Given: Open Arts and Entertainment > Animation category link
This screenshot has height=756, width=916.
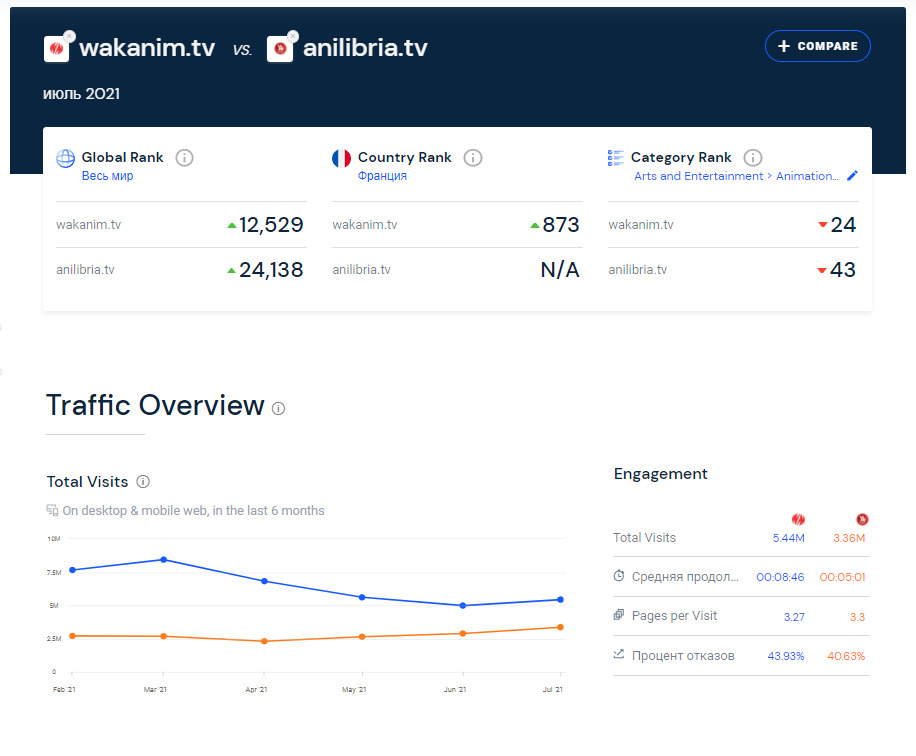Looking at the screenshot, I should tap(736, 176).
